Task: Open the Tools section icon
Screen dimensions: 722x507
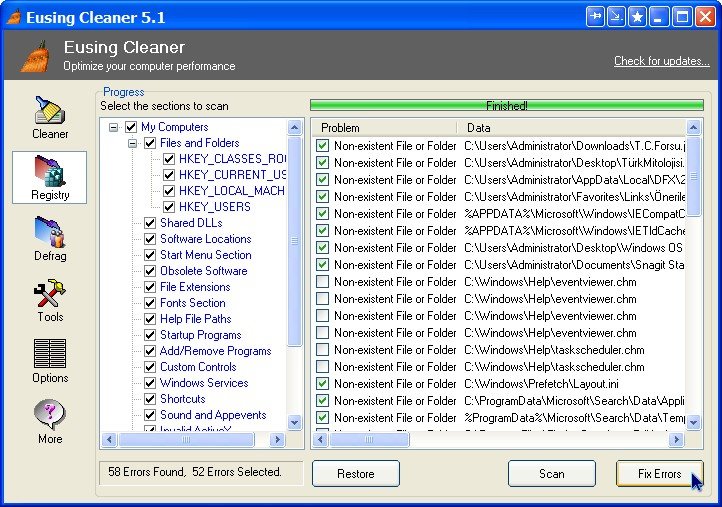Action: pyautogui.click(x=50, y=300)
